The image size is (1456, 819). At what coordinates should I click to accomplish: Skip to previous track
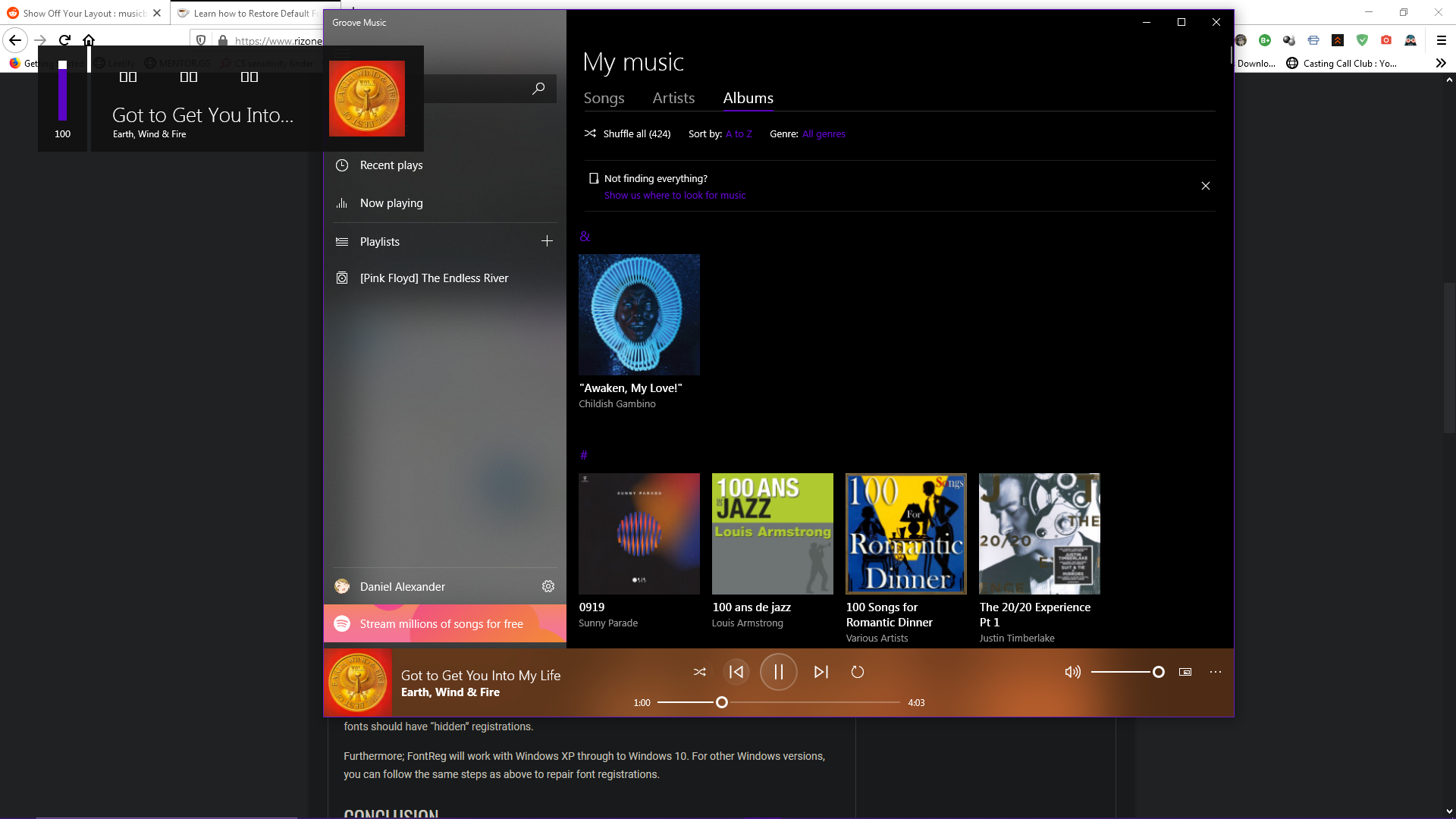click(x=736, y=672)
